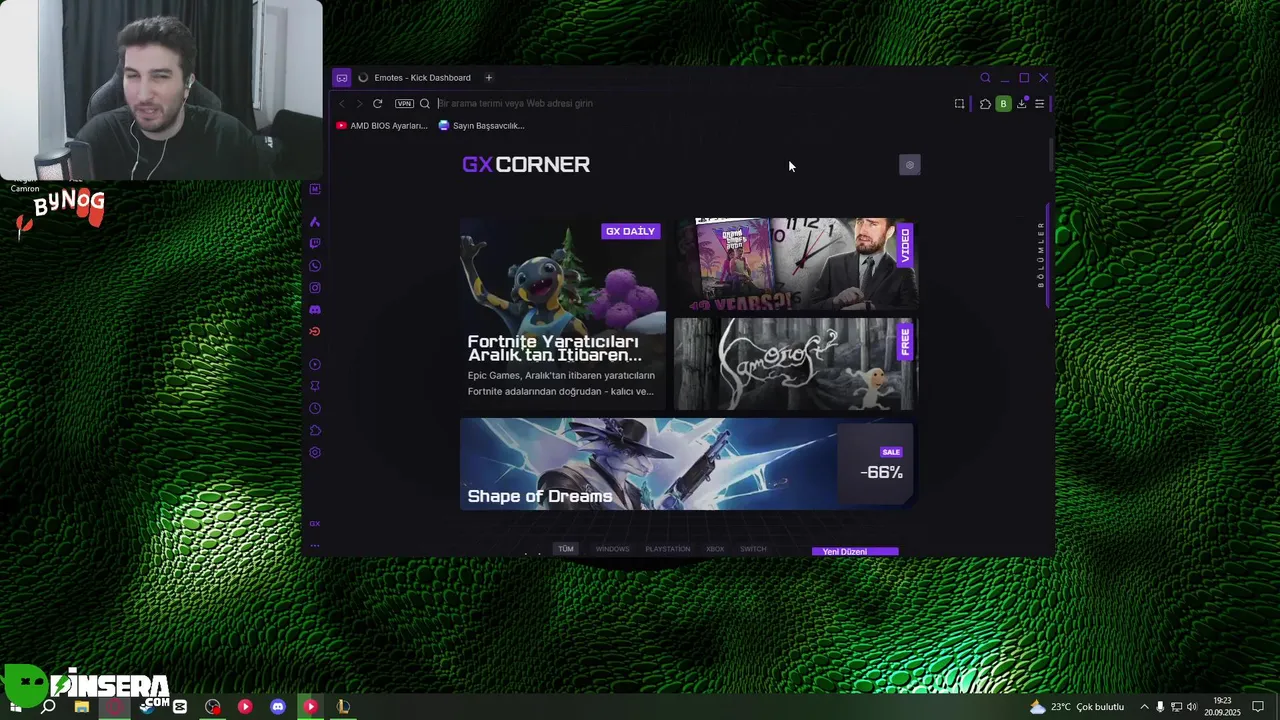Click the Yeni Düzeni button
Image resolution: width=1280 pixels, height=720 pixels.
pyautogui.click(x=855, y=551)
